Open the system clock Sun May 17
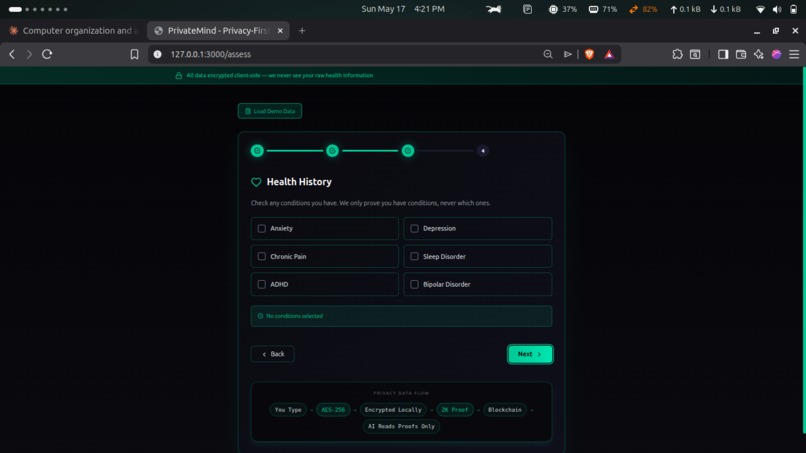Screen dimensions: 806x453 point(403,9)
